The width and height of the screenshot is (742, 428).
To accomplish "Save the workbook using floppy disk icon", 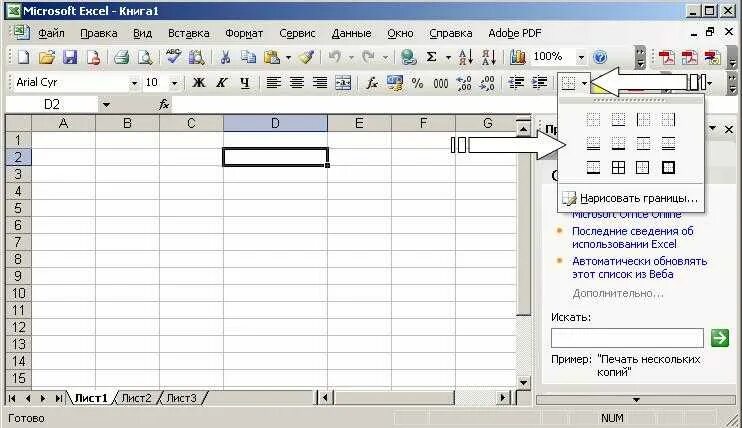I will [70, 57].
